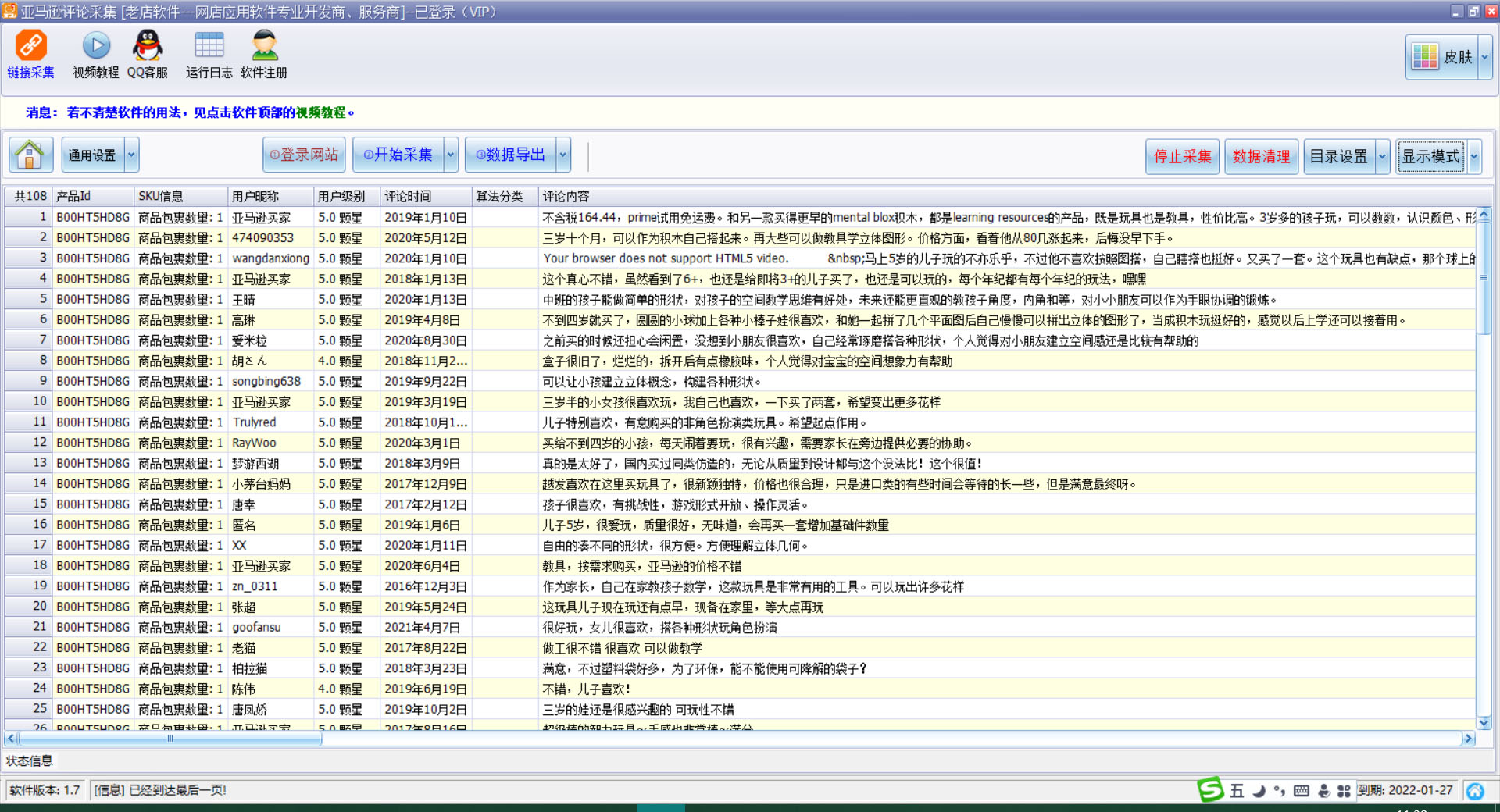Click the 状态信息 label
This screenshot has height=812, width=1500.
pos(30,760)
